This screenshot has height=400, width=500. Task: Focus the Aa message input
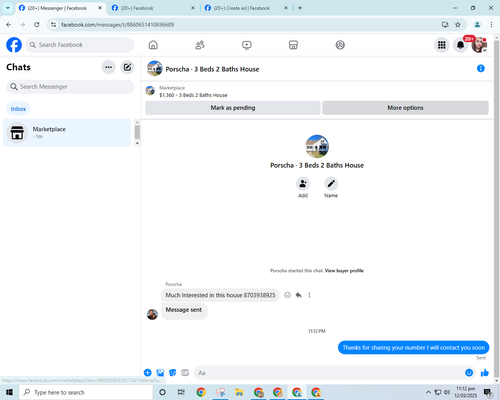[328, 373]
